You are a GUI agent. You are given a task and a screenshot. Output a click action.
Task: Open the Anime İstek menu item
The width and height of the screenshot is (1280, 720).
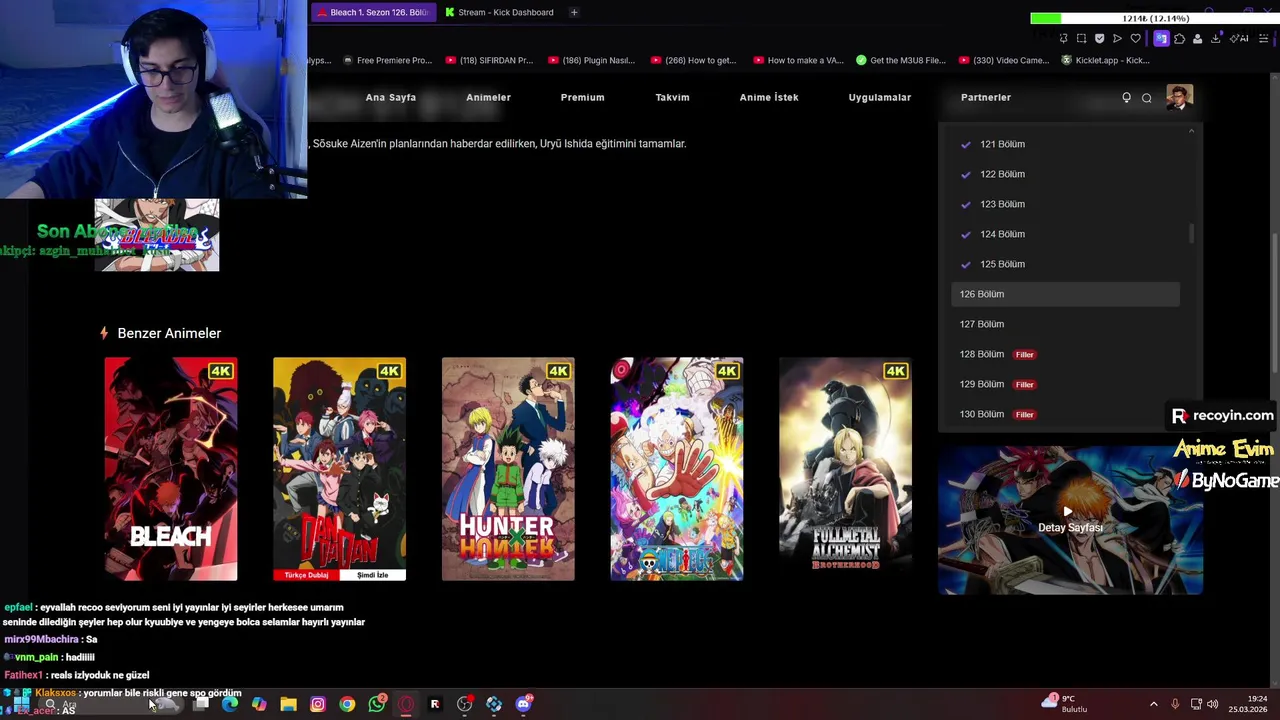pos(769,97)
